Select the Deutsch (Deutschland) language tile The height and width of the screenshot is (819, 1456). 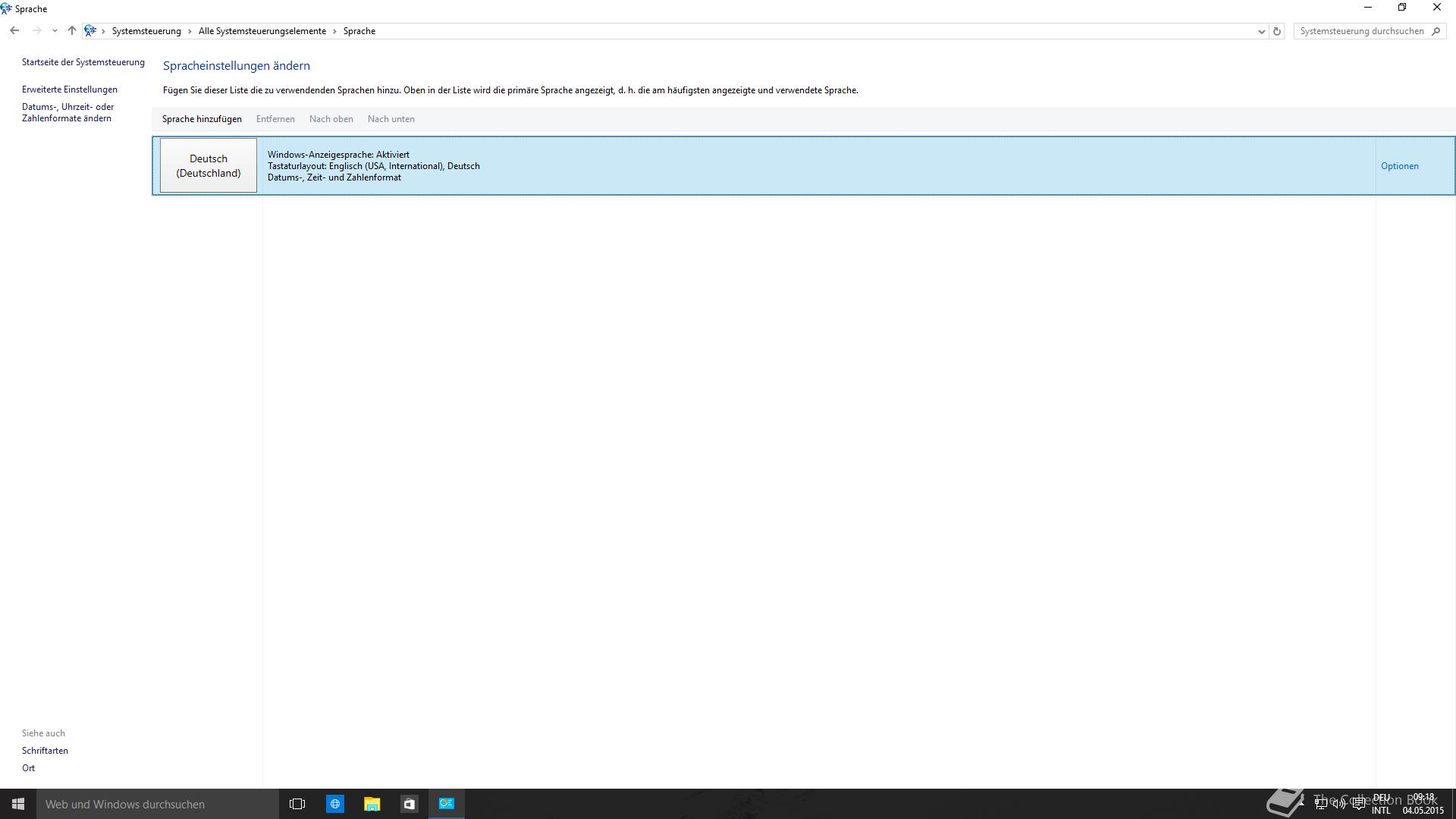(209, 165)
